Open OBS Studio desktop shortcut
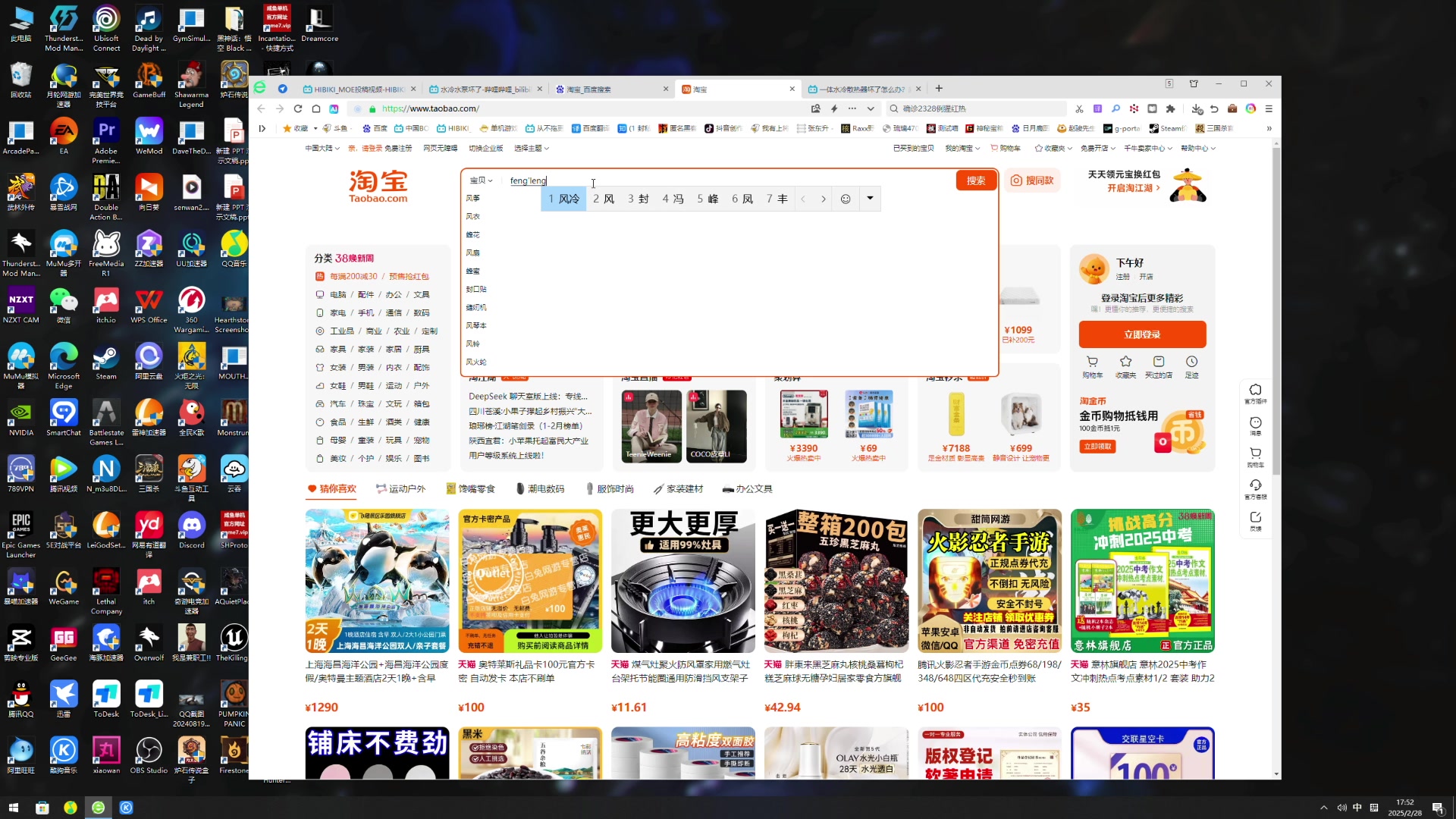This screenshot has height=819, width=1456. [149, 755]
